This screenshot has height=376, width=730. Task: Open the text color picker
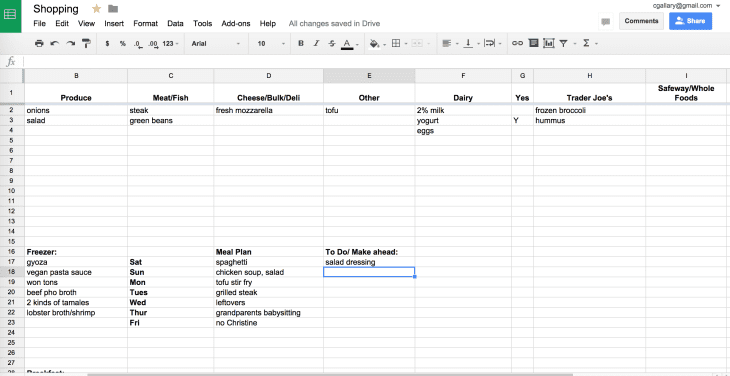350,44
